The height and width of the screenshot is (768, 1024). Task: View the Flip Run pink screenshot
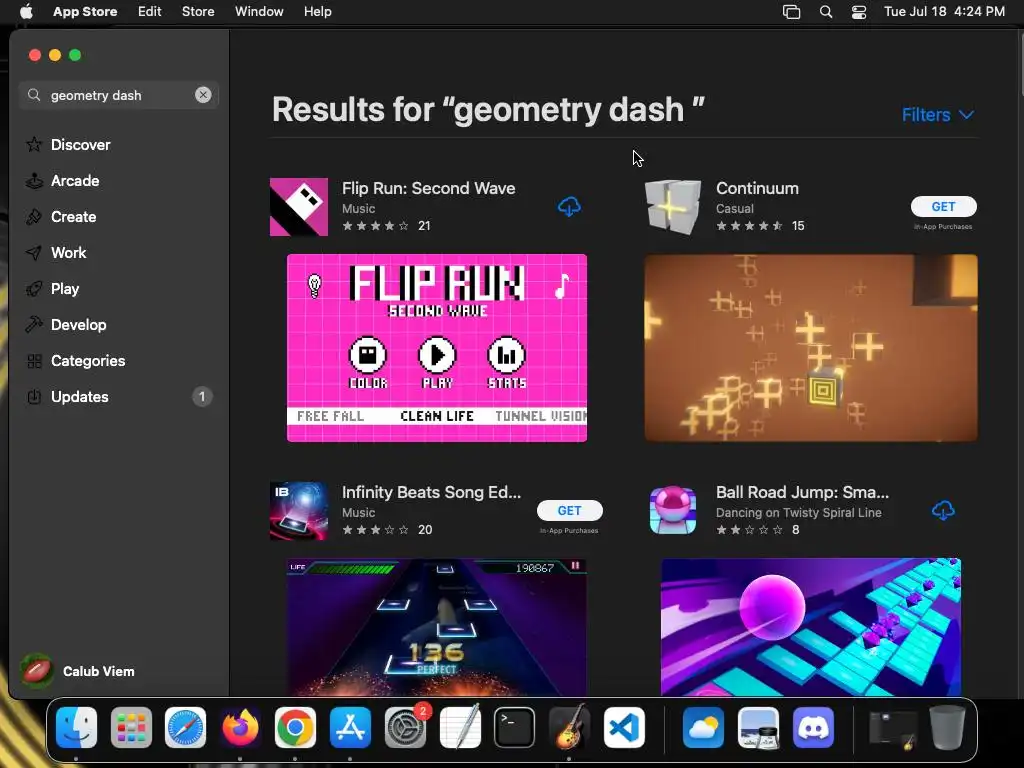[437, 348]
